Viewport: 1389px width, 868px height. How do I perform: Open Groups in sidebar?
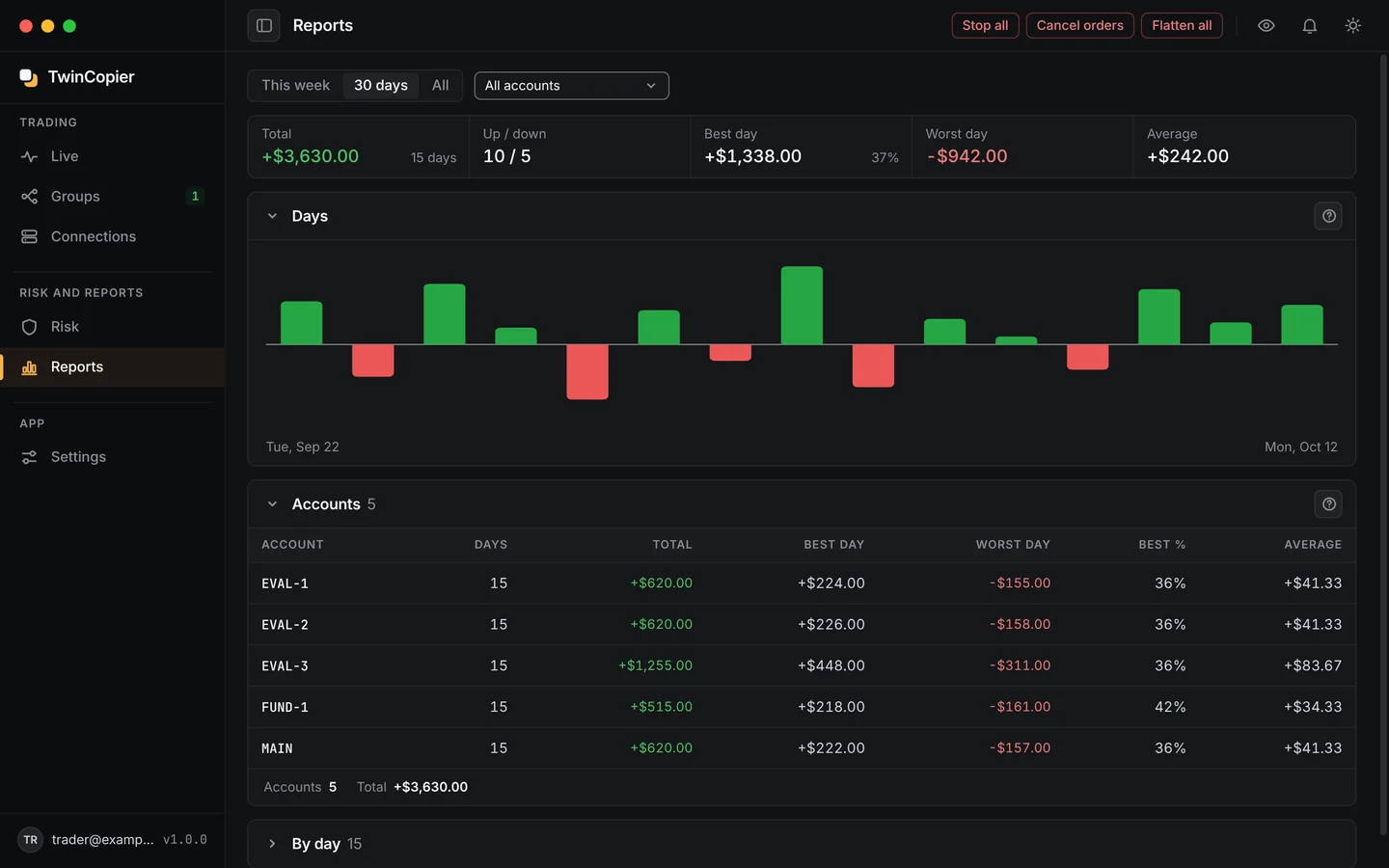pos(112,197)
